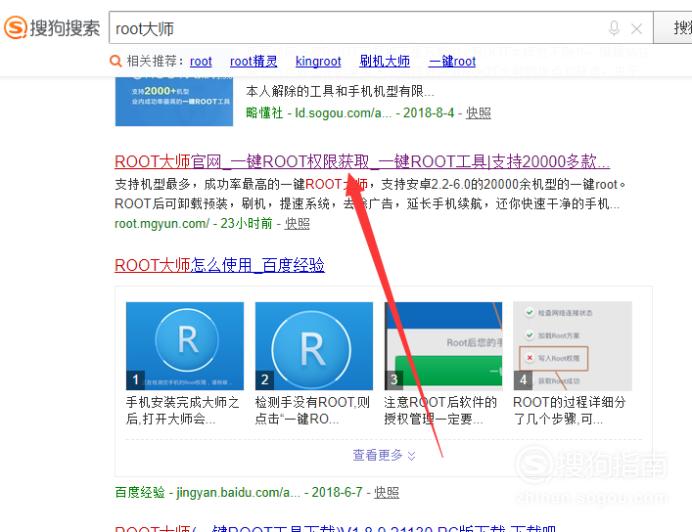Image resolution: width=692 pixels, height=532 pixels.
Task: Click the Sogou search button
Action: pyautogui.click(x=673, y=28)
